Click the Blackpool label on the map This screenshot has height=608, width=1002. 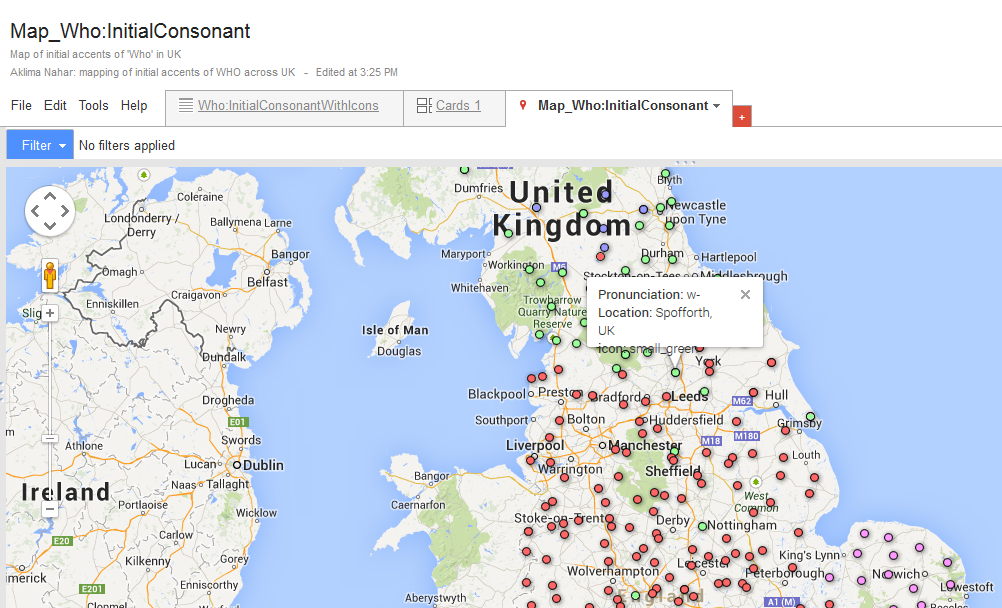496,394
